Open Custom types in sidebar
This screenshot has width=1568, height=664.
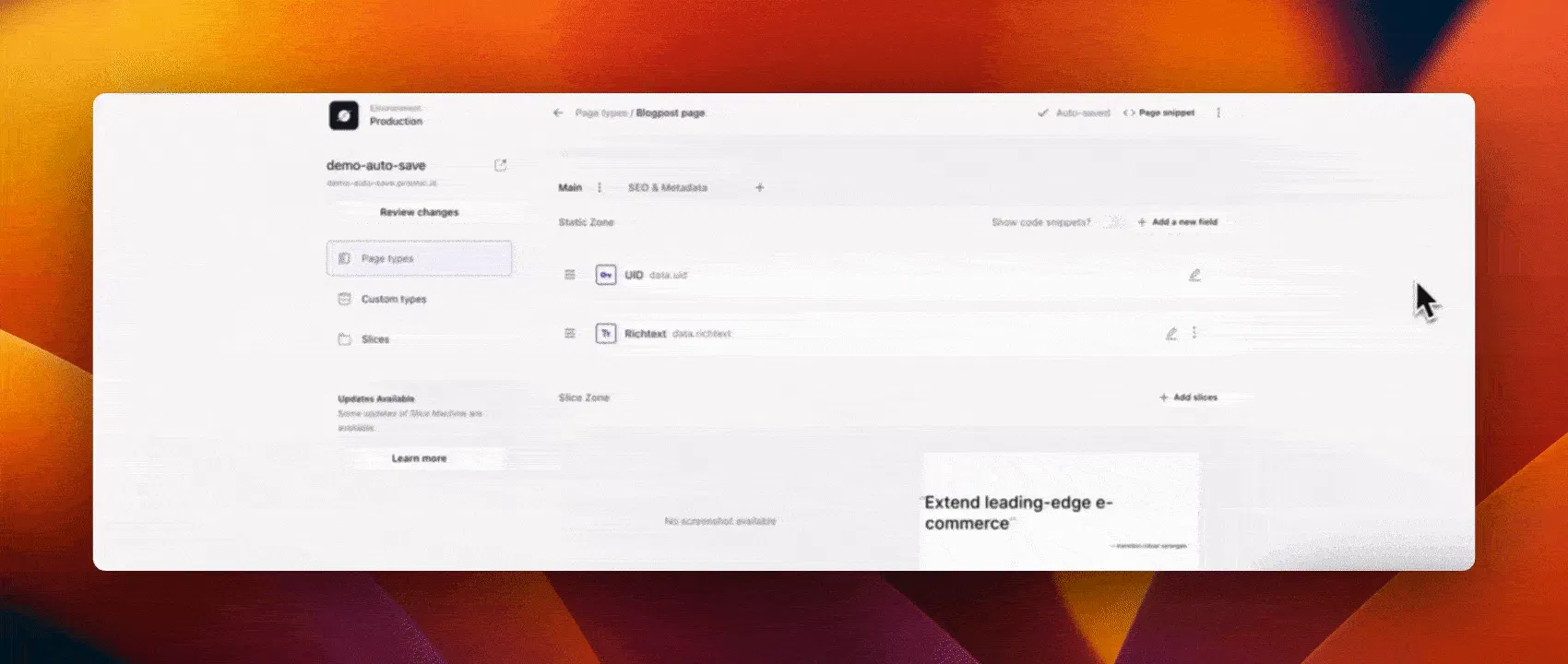pyautogui.click(x=420, y=299)
